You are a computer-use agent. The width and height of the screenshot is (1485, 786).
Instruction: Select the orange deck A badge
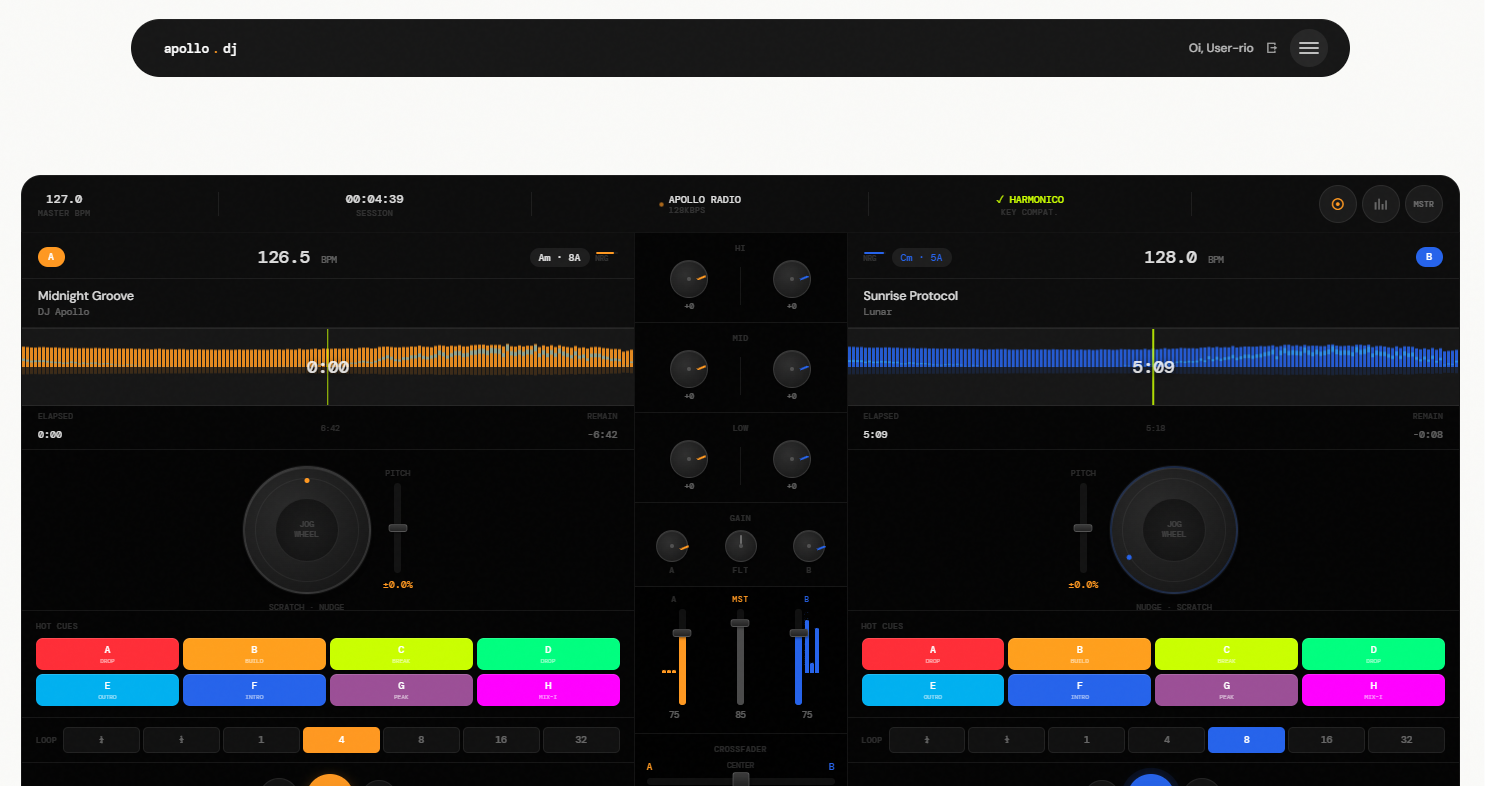click(51, 257)
